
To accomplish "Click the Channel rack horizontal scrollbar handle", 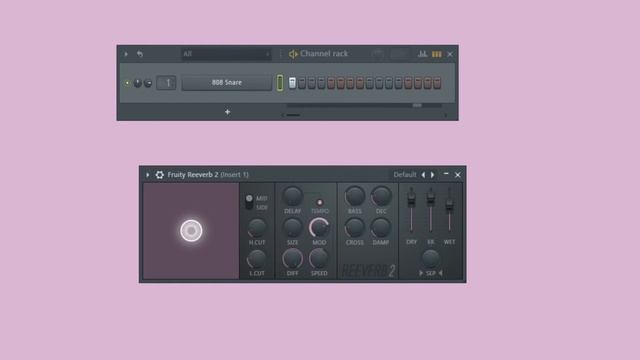I will [293, 115].
